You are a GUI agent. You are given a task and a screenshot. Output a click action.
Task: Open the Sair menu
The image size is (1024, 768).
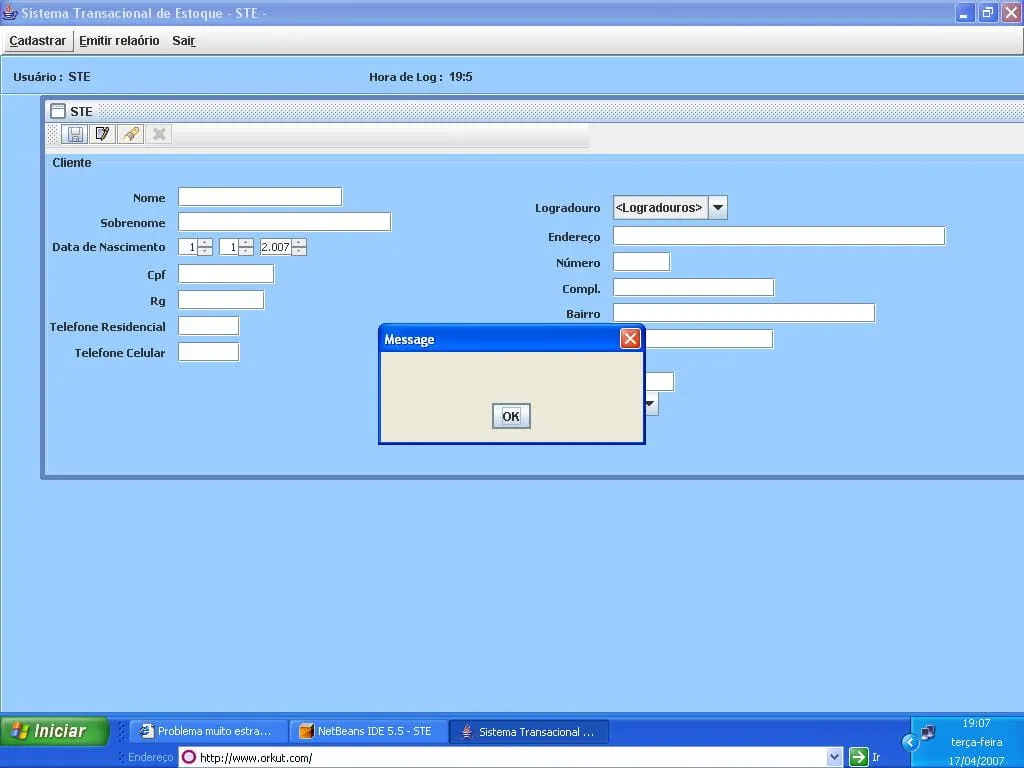pos(184,41)
